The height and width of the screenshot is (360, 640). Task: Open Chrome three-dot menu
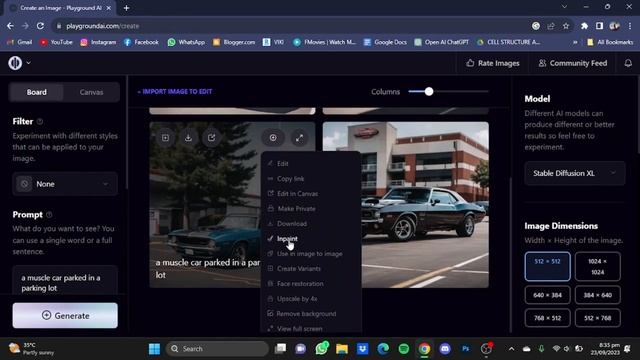pyautogui.click(x=630, y=26)
